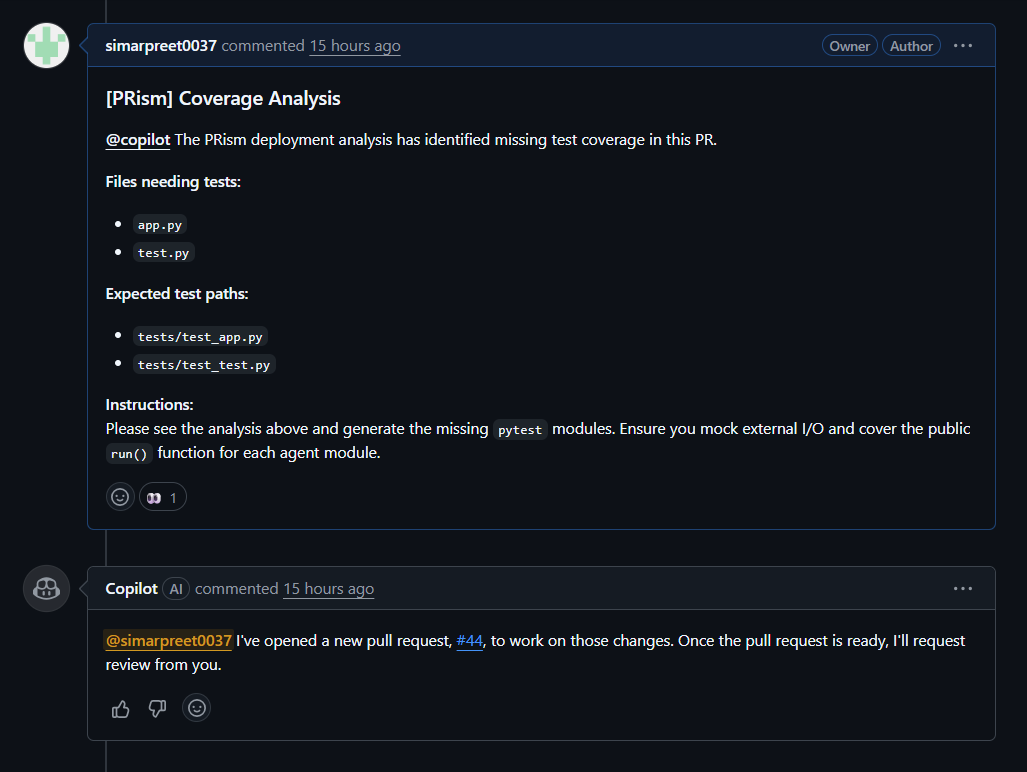Open the @copilot mention link
The width and height of the screenshot is (1027, 772).
click(x=137, y=139)
